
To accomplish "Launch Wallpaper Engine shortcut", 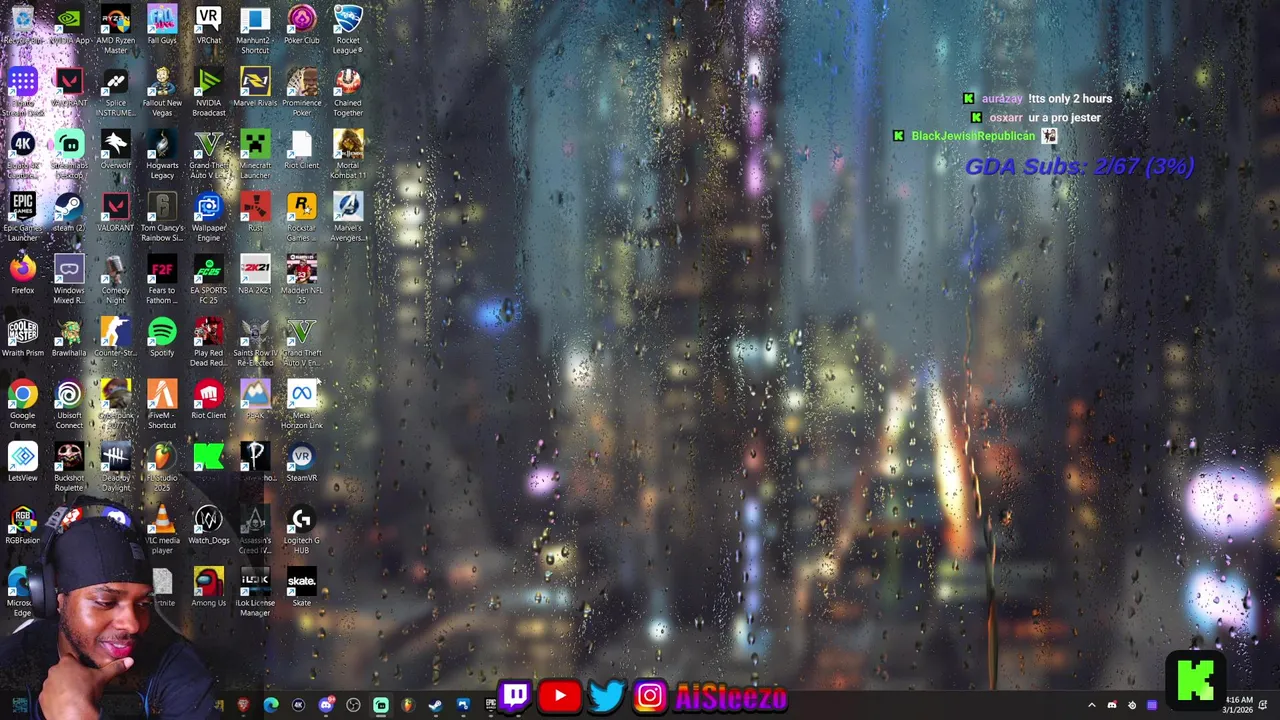I will pos(208,217).
